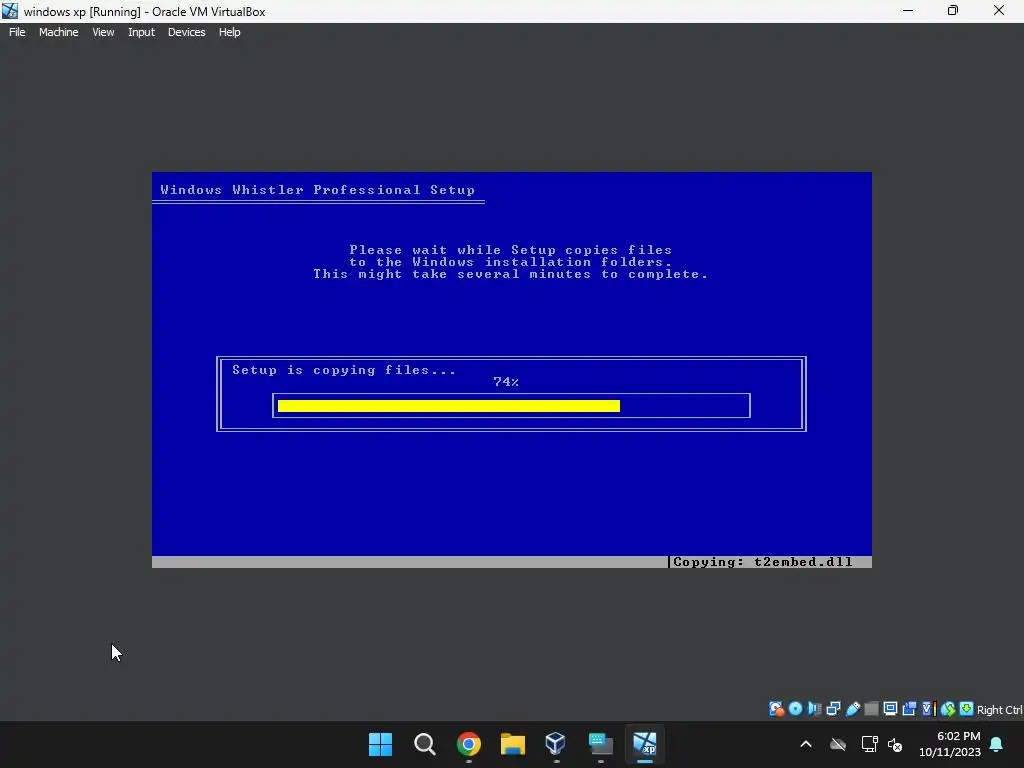Image resolution: width=1024 pixels, height=768 pixels.
Task: Open the File menu
Action: [x=17, y=32]
